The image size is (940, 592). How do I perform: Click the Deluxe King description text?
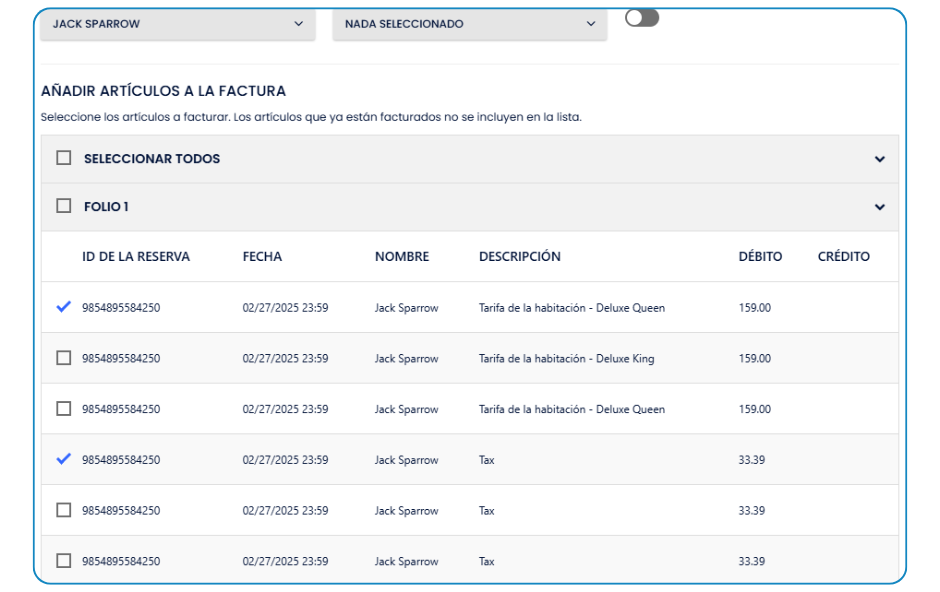pos(566,359)
